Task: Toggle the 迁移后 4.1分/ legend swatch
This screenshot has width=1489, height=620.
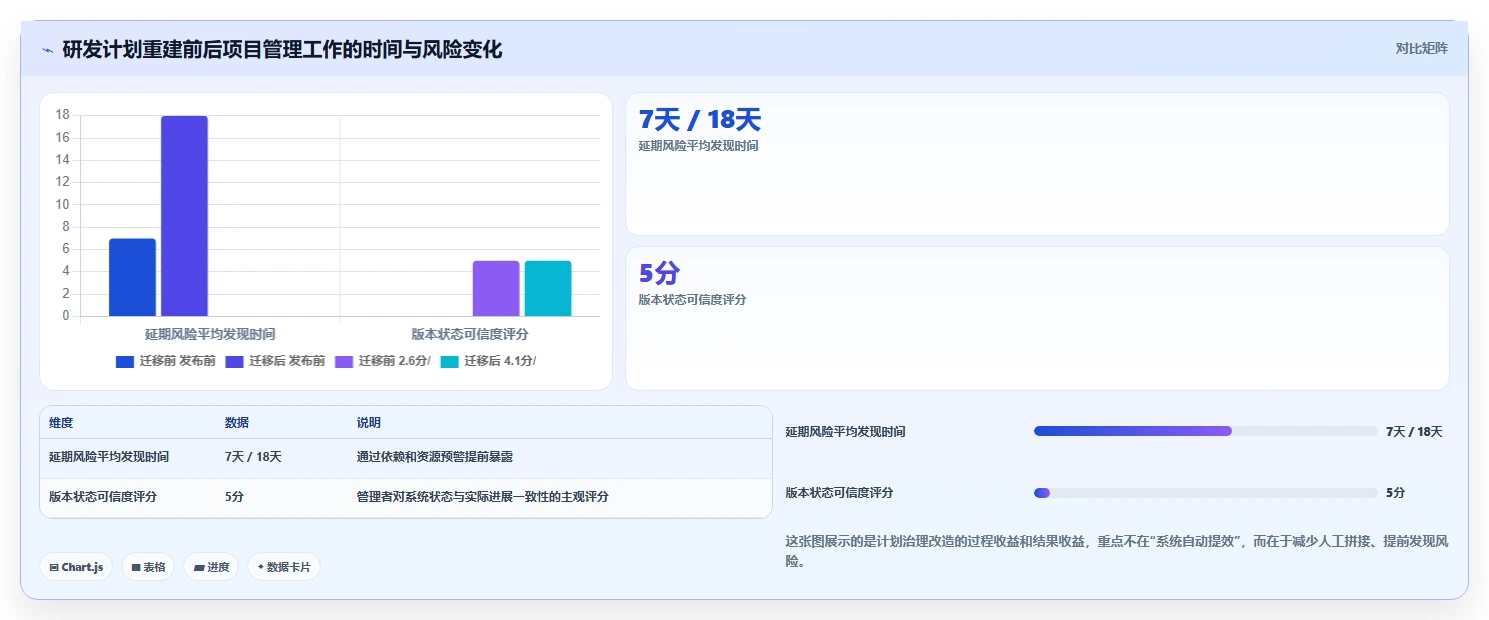Action: [x=449, y=362]
